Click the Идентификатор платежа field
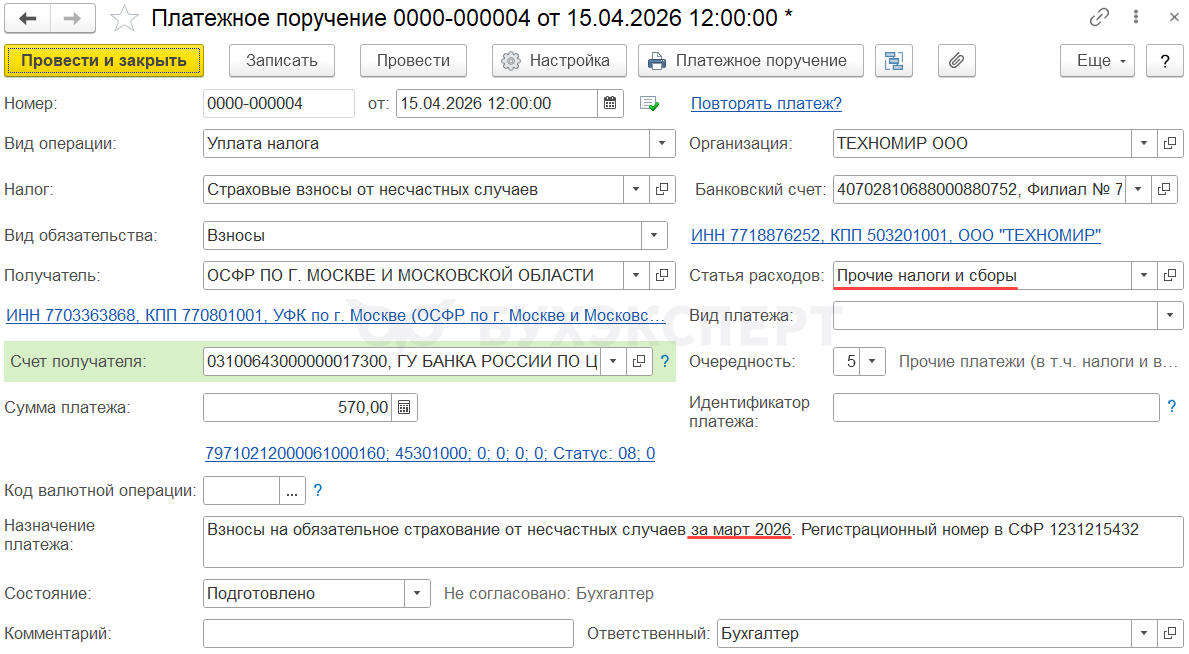Screen dimensions: 1189x654 996,407
